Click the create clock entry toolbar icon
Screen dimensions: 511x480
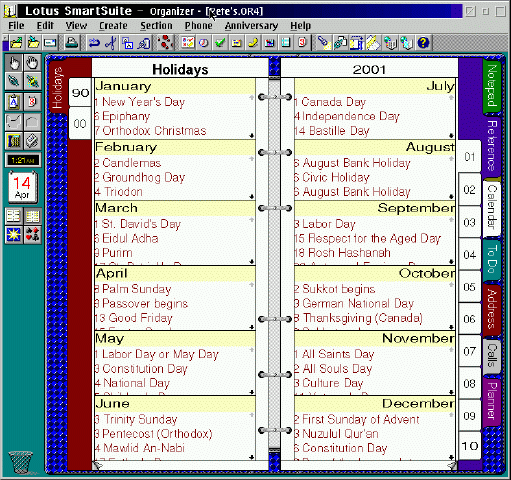coord(203,43)
